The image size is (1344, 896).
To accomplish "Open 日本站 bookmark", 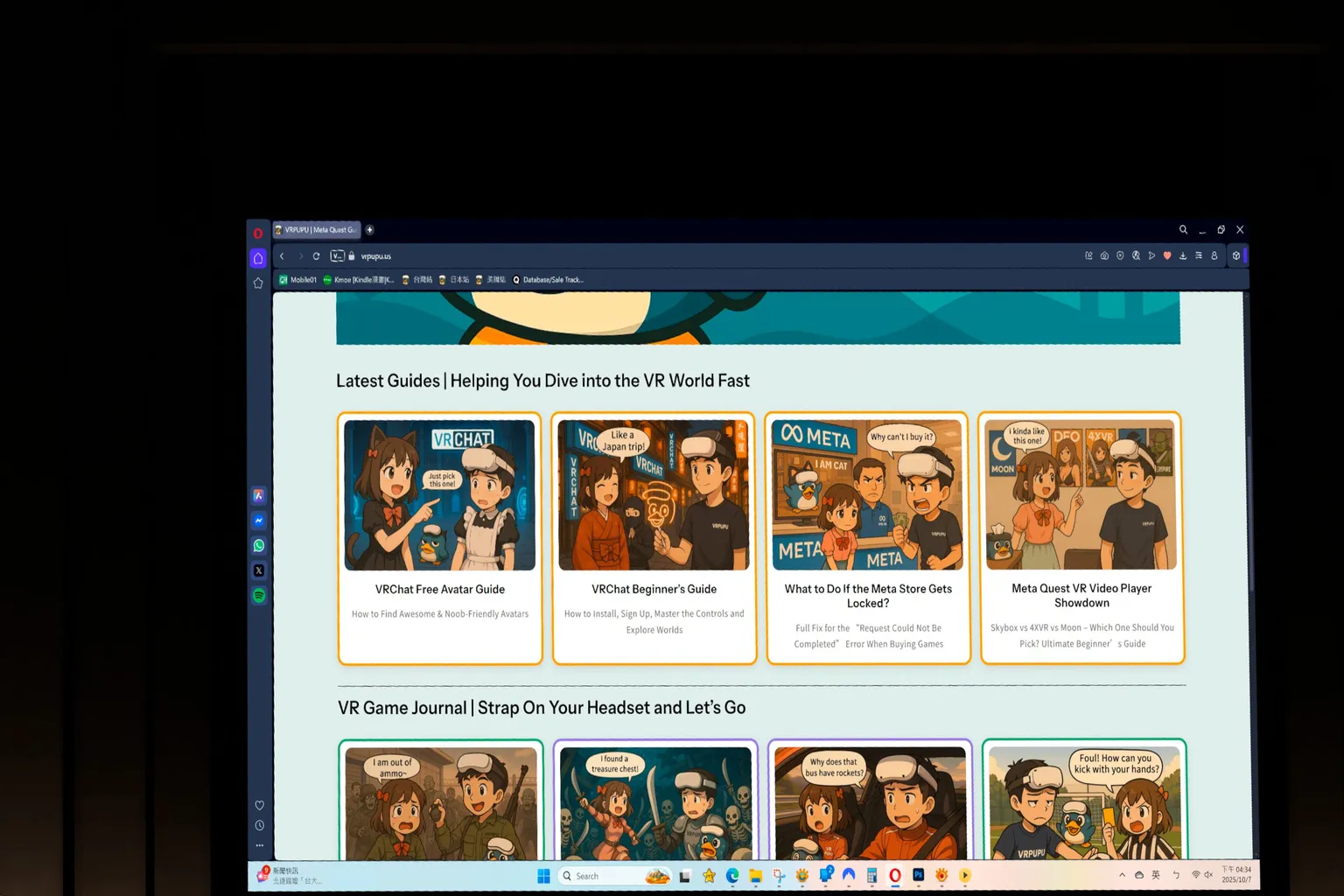I will coord(454,280).
